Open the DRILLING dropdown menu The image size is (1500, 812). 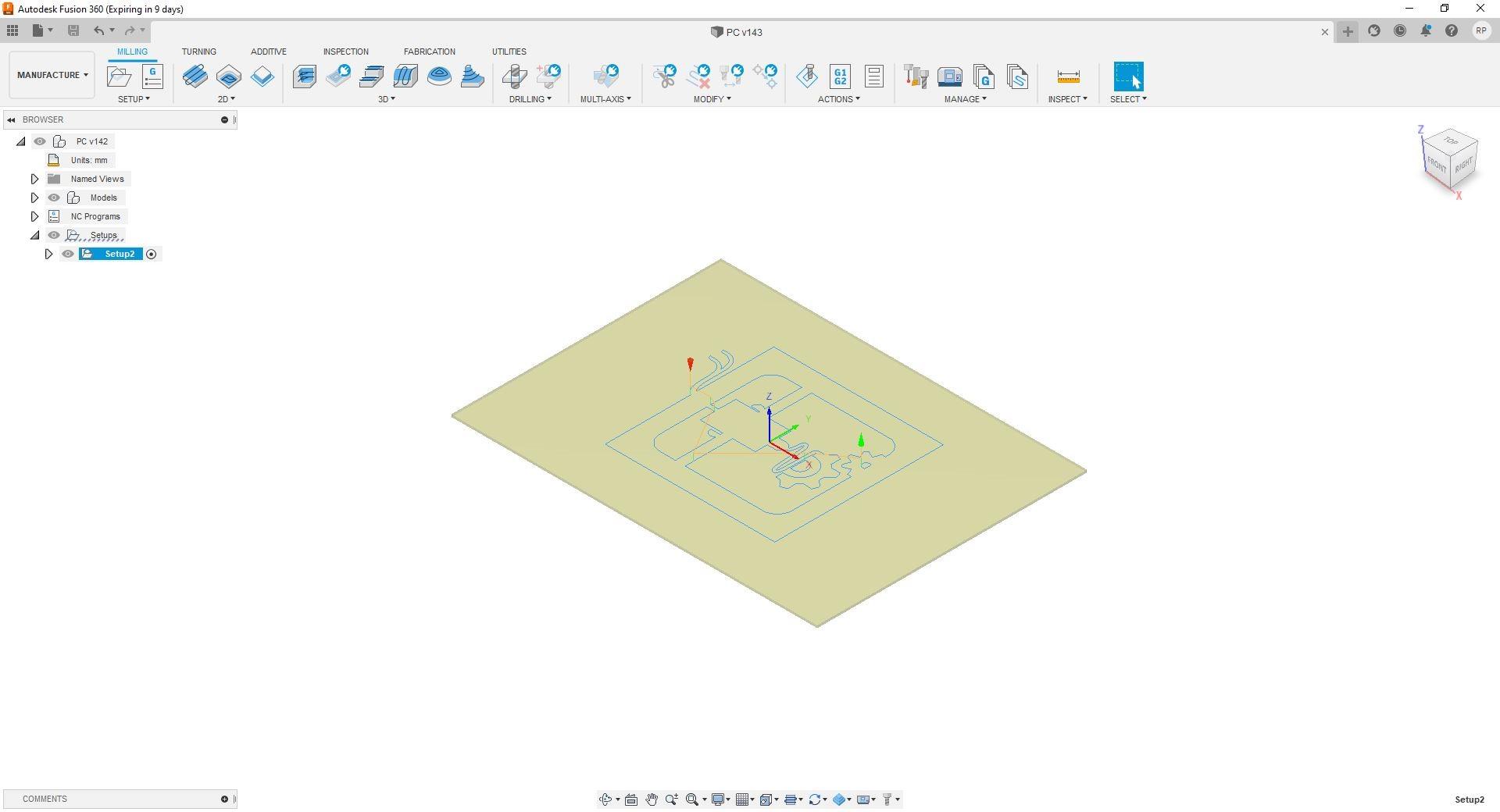click(x=530, y=99)
